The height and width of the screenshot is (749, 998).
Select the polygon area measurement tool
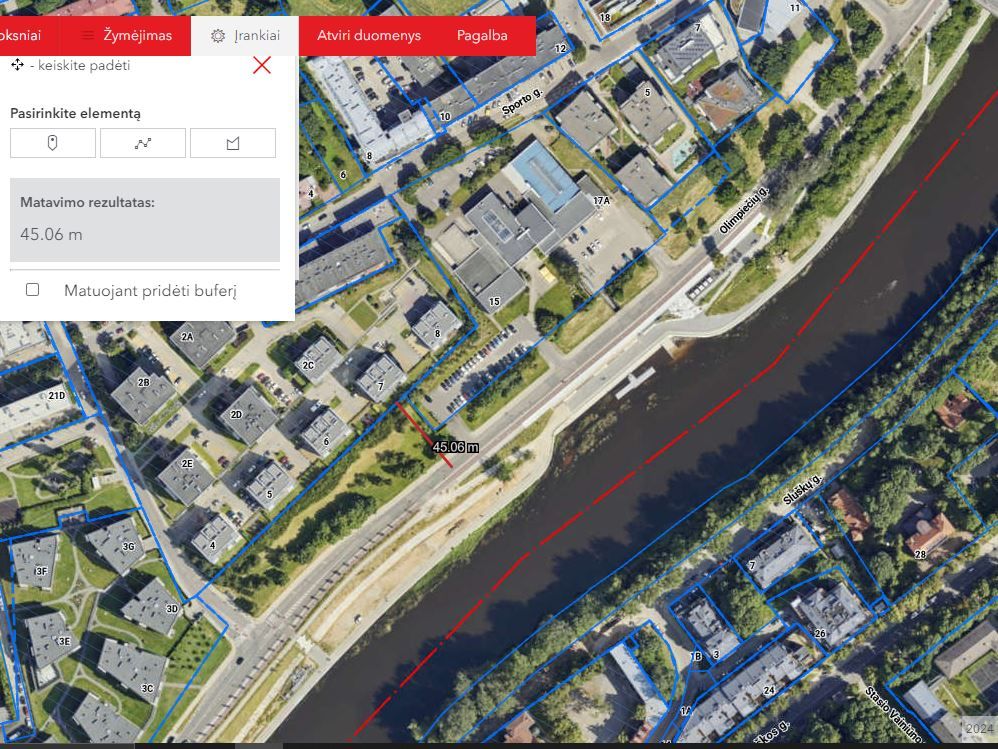coord(233,143)
